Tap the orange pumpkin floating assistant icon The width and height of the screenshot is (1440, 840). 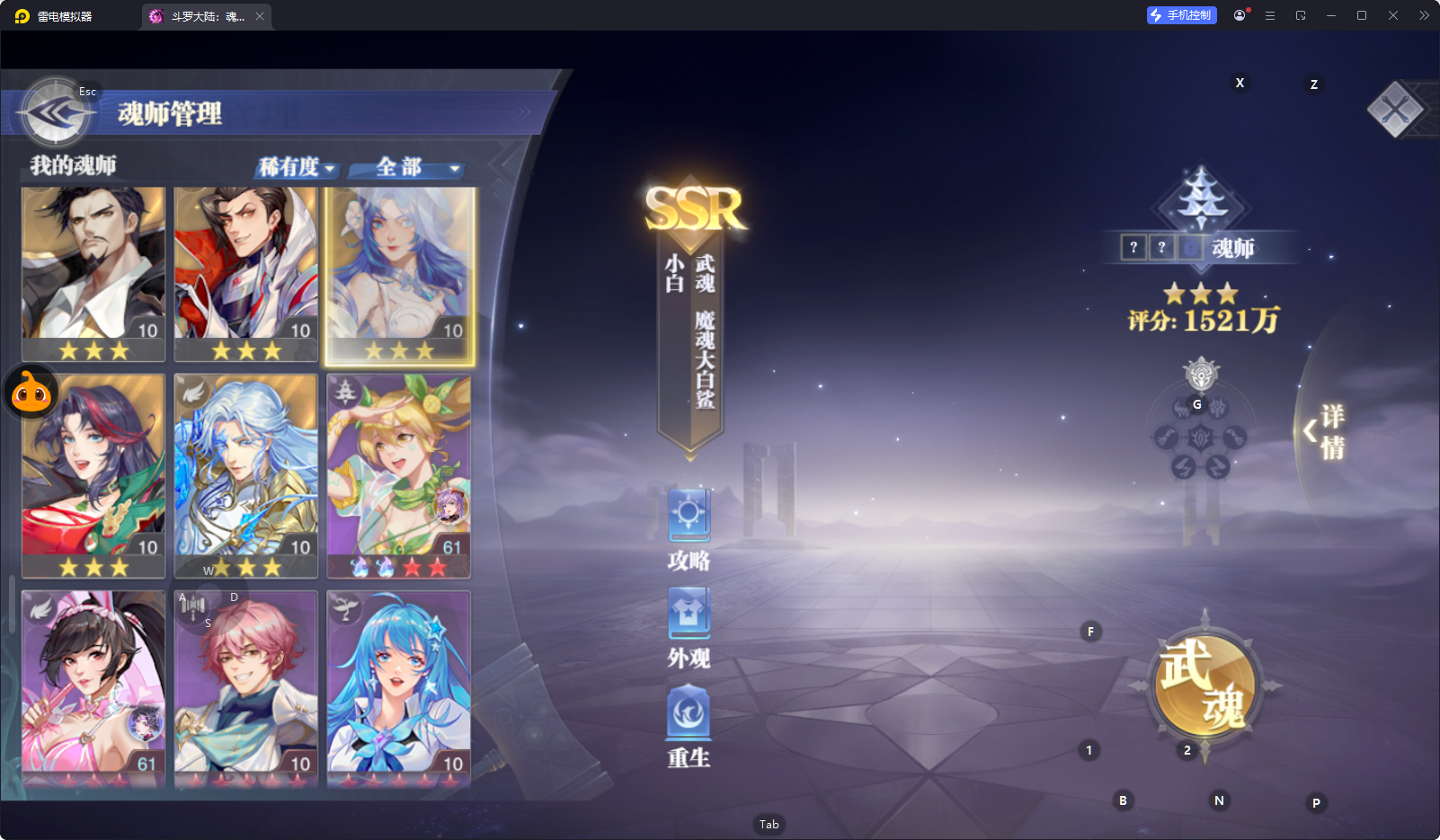point(32,392)
